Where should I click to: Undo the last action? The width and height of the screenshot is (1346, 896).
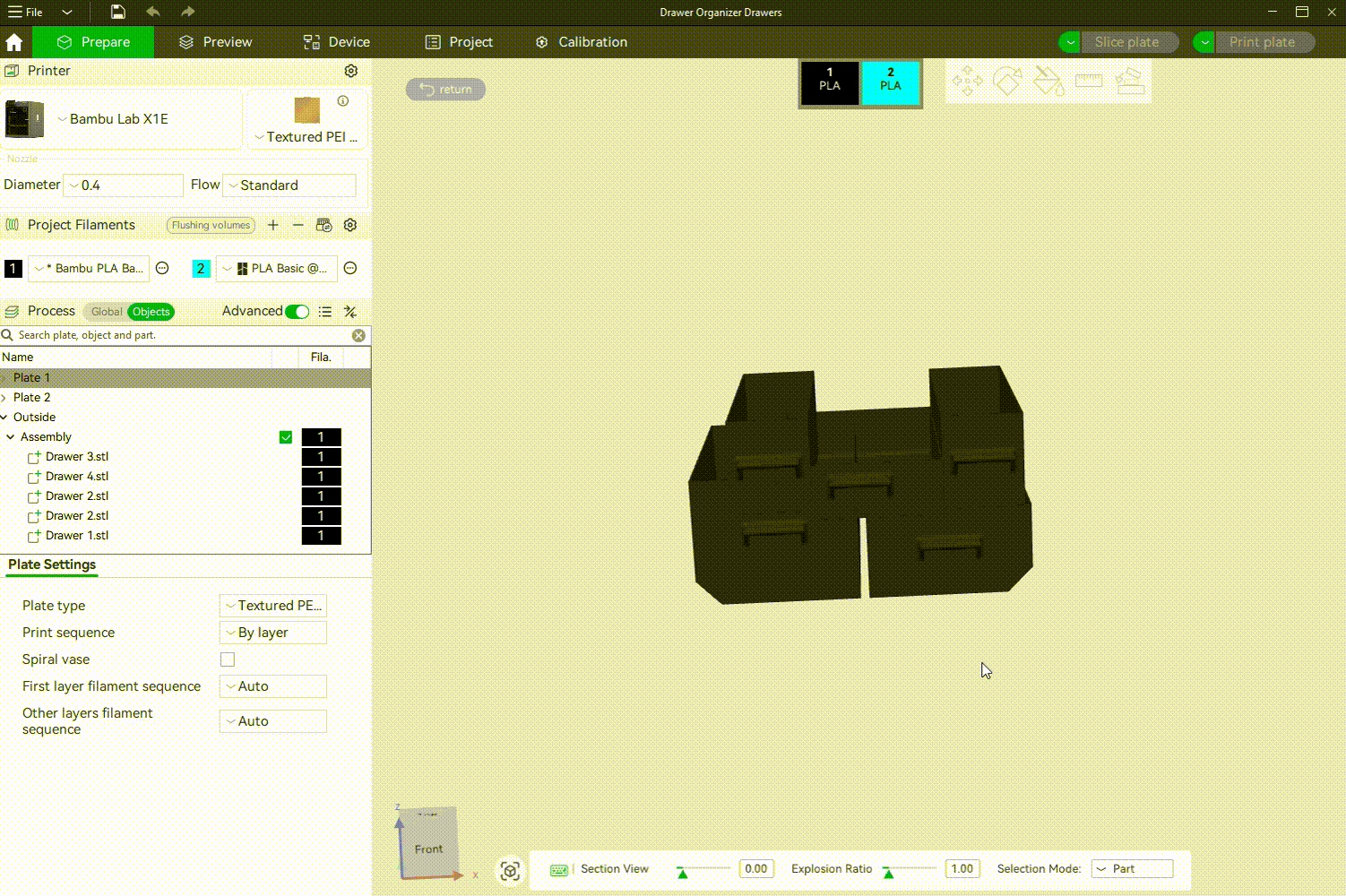click(x=153, y=12)
